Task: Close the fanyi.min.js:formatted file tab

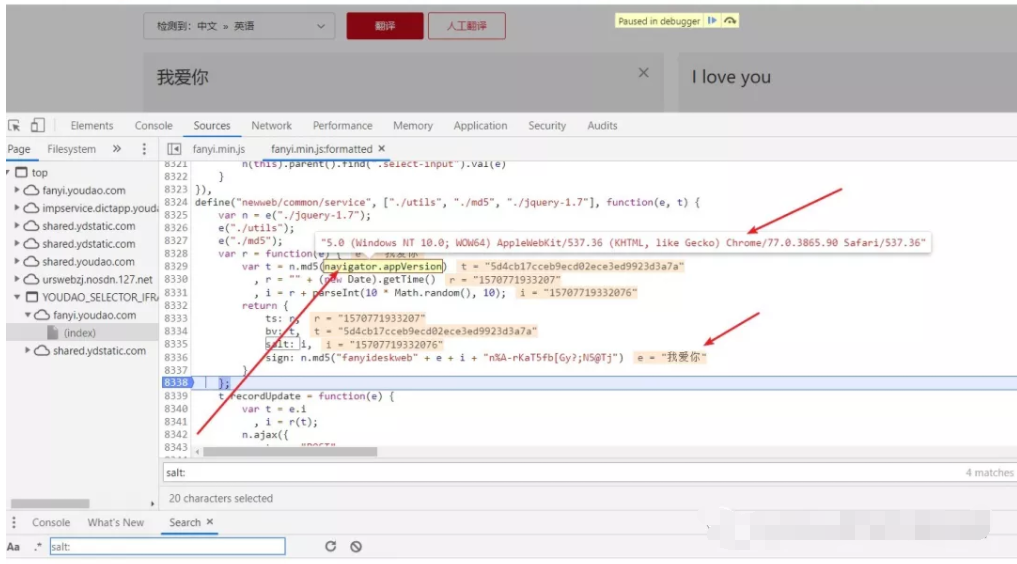Action: point(381,149)
